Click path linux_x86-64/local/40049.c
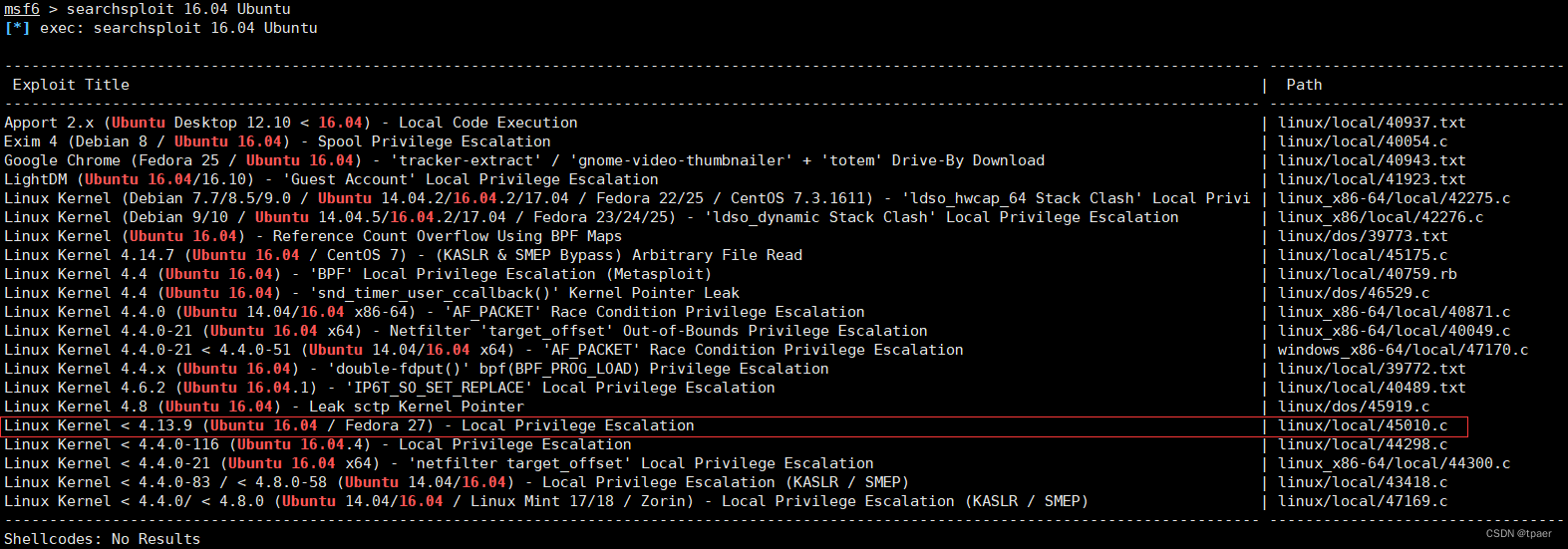Image resolution: width=1568 pixels, height=549 pixels. coord(1395,331)
